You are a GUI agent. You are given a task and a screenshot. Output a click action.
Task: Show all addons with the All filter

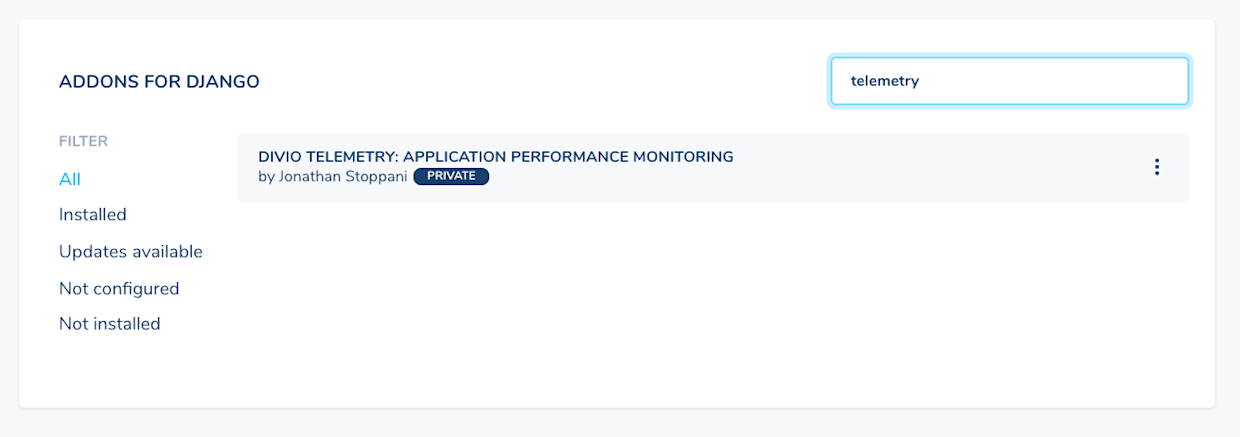[x=70, y=180]
